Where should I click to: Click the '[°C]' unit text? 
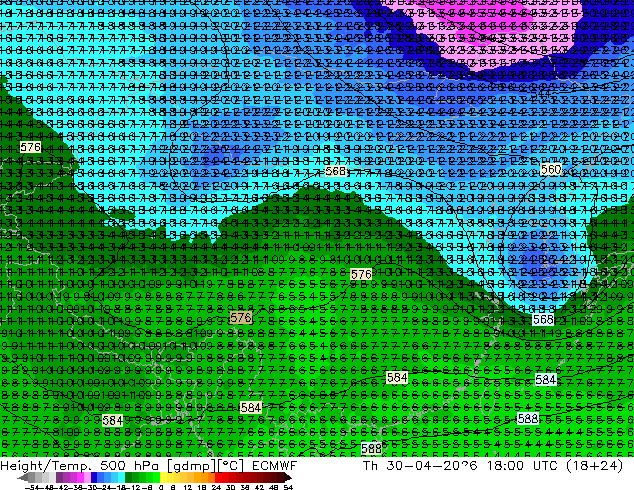[231, 466]
